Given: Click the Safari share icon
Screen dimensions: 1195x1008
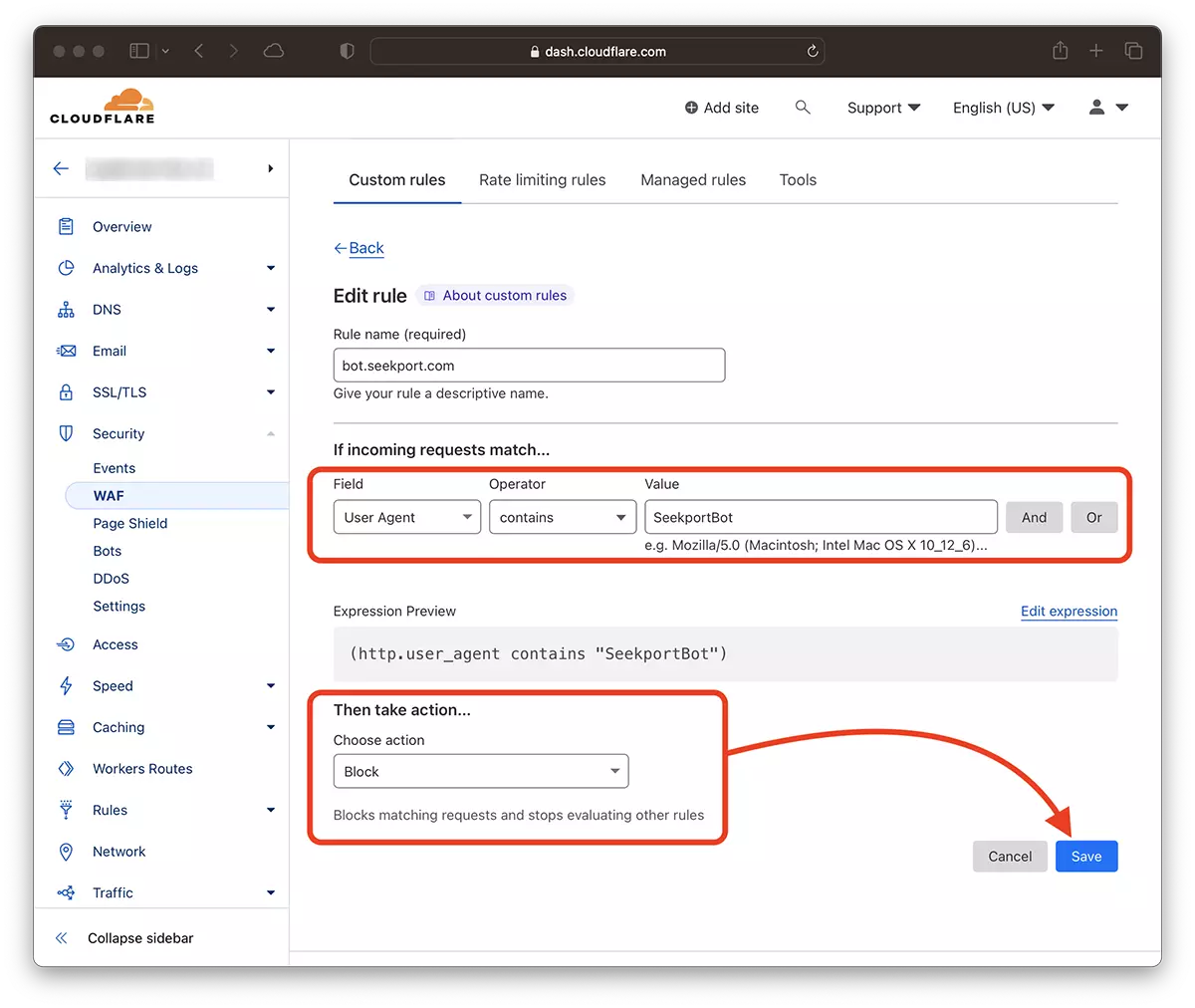Looking at the screenshot, I should (1061, 50).
